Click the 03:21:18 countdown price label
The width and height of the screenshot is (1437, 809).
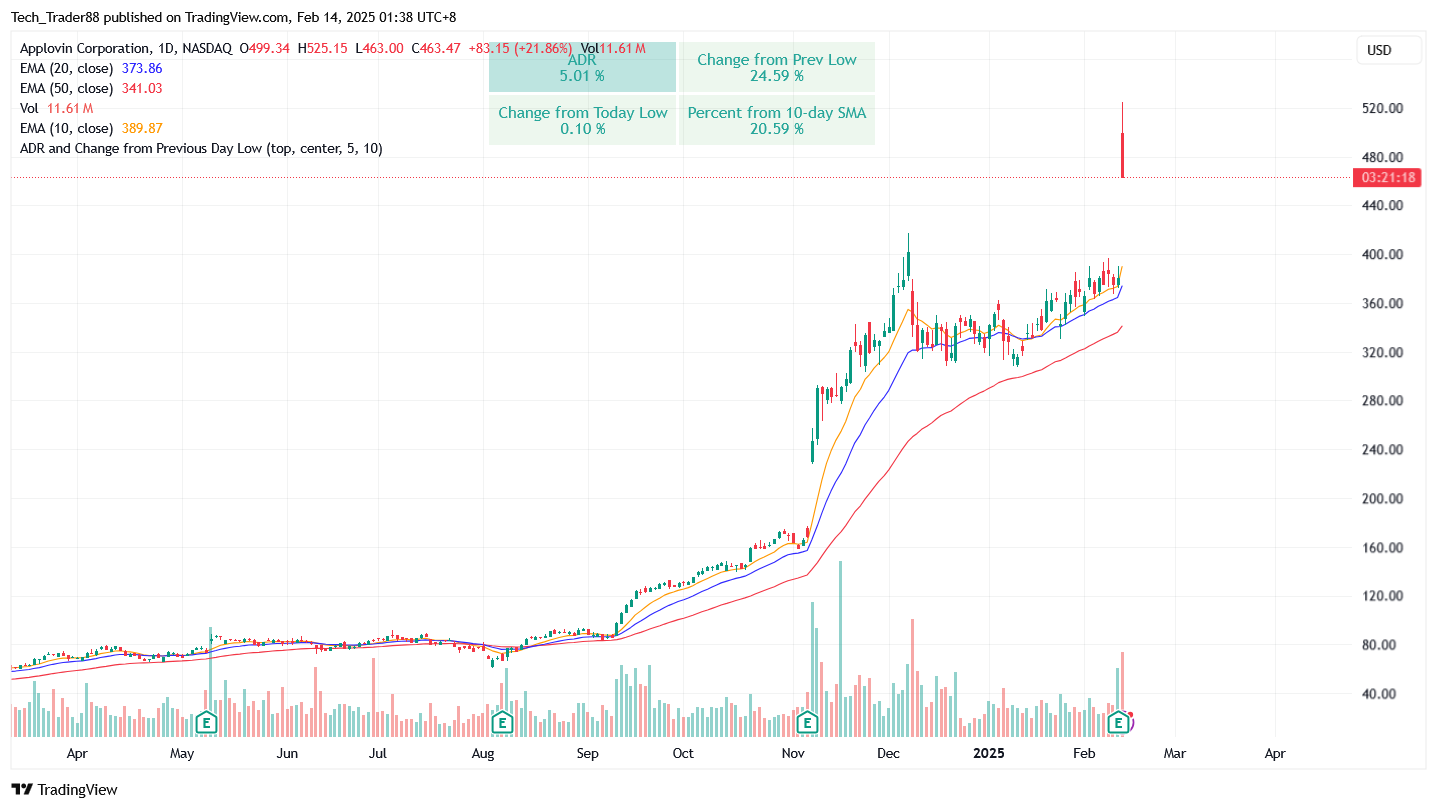tap(1388, 178)
